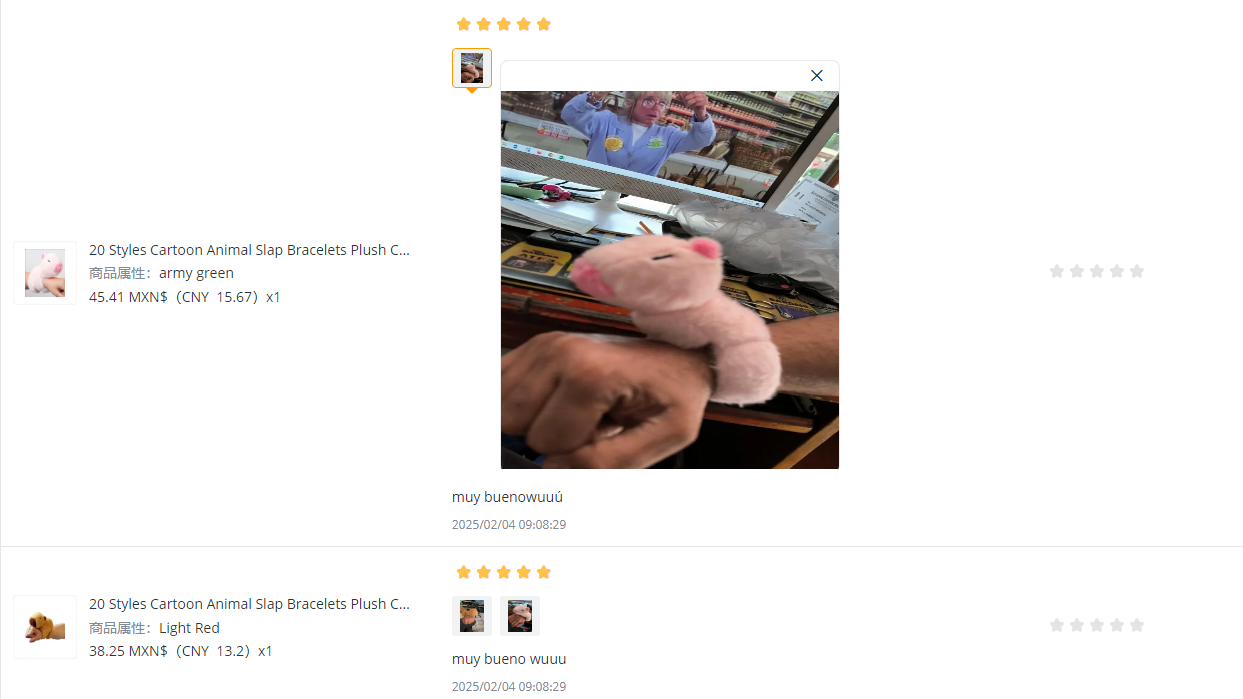Select the 'muy bueno wuuu' review comment
The image size is (1243, 699).
[509, 659]
